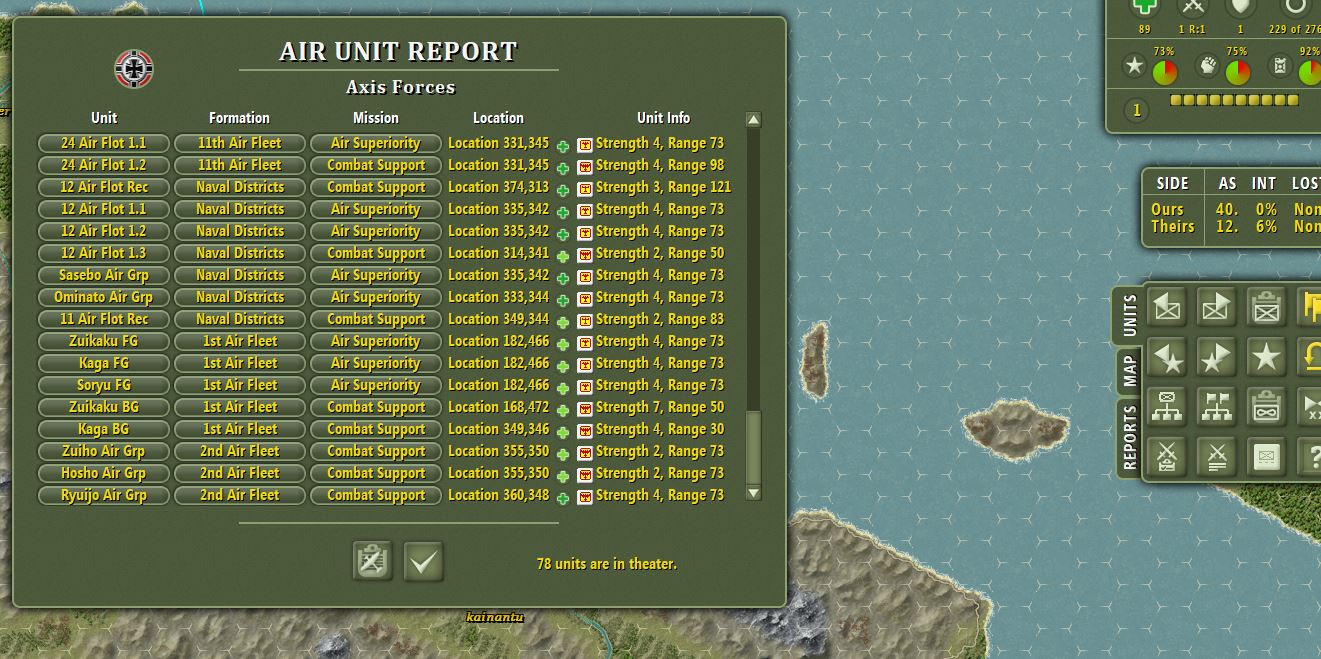Click the Air Superiority mission for Soryu FG
This screenshot has height=659, width=1321.
pos(376,385)
